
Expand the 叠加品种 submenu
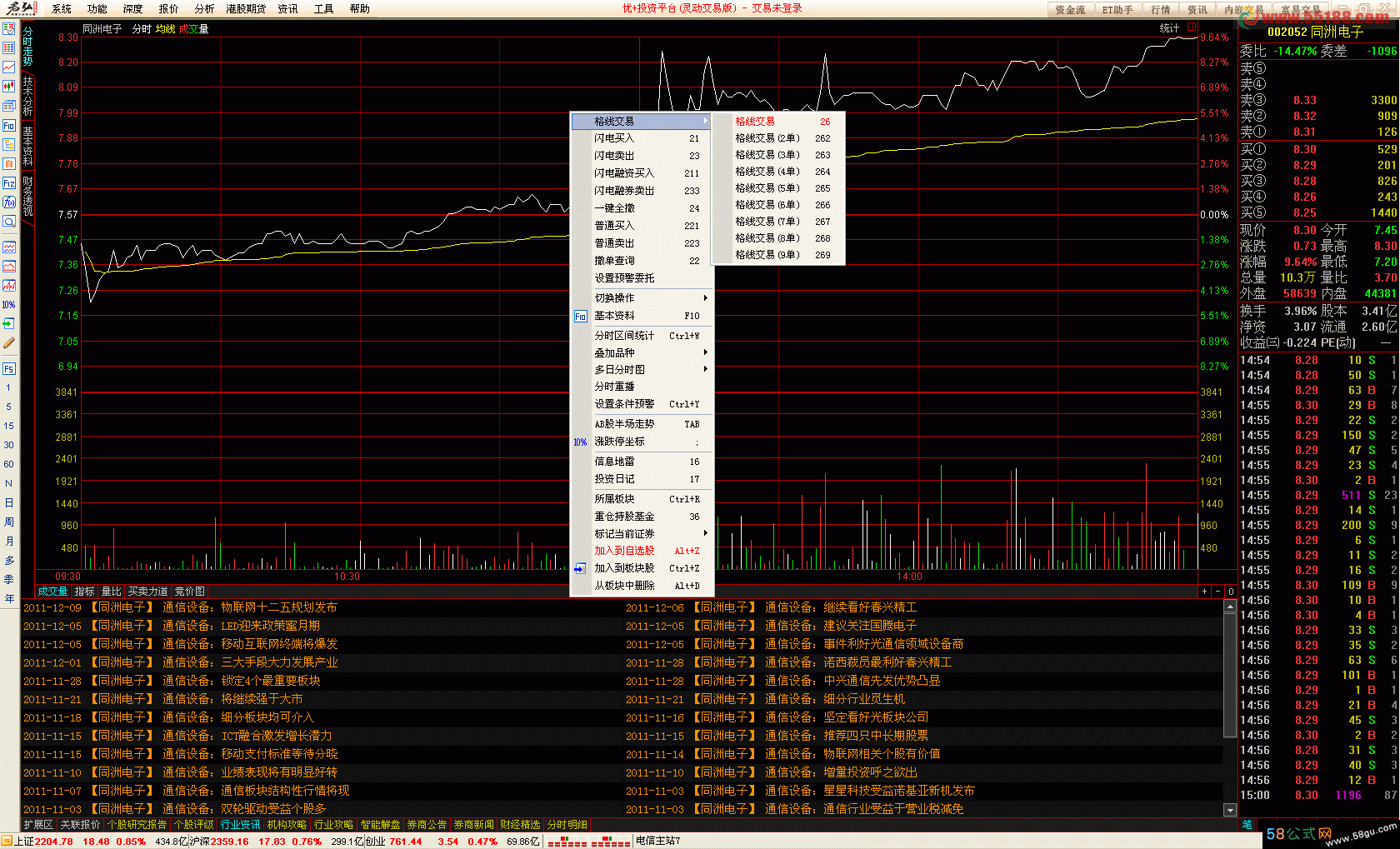click(x=640, y=352)
